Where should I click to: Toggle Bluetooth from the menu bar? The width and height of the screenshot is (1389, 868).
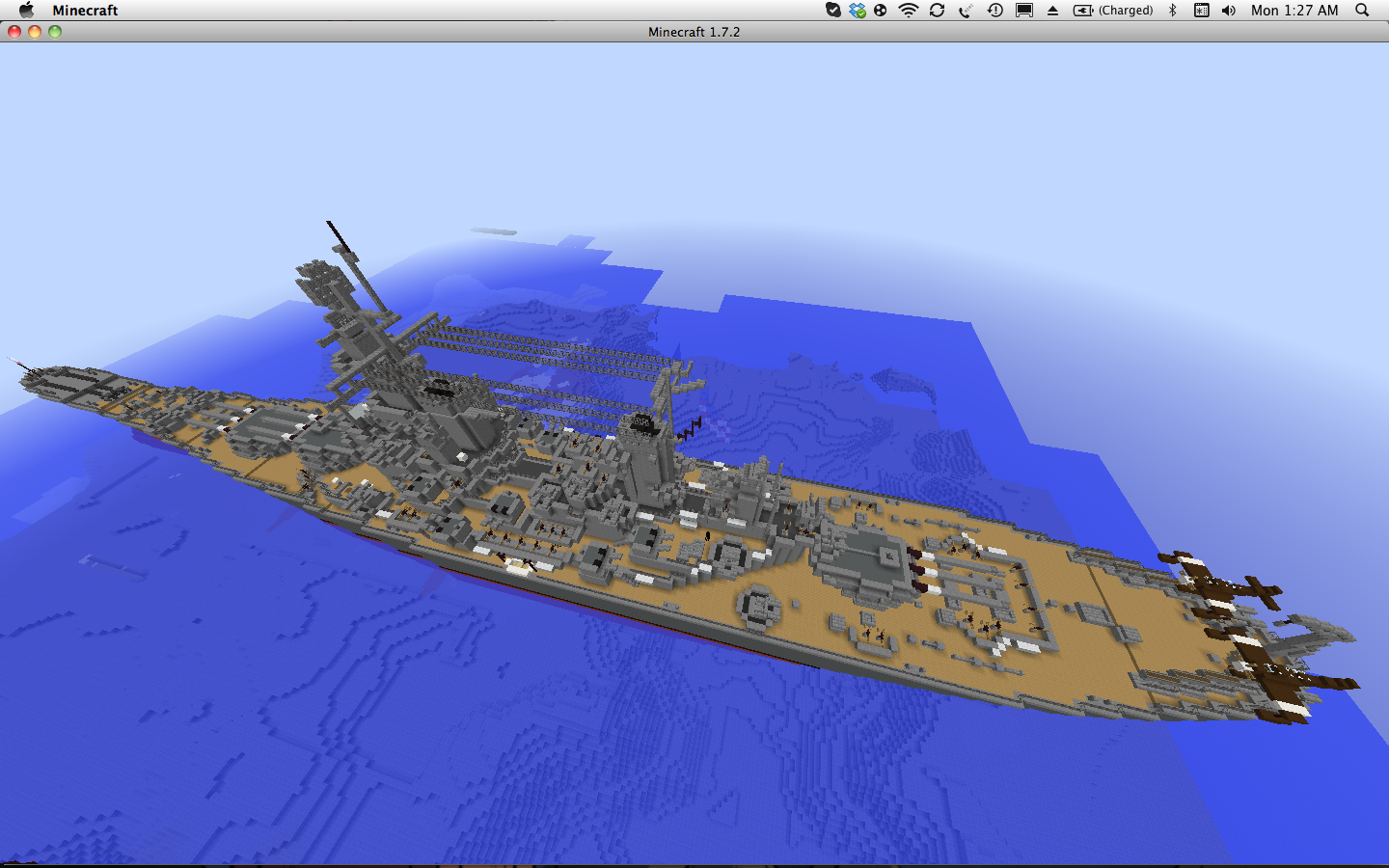coord(1171,10)
